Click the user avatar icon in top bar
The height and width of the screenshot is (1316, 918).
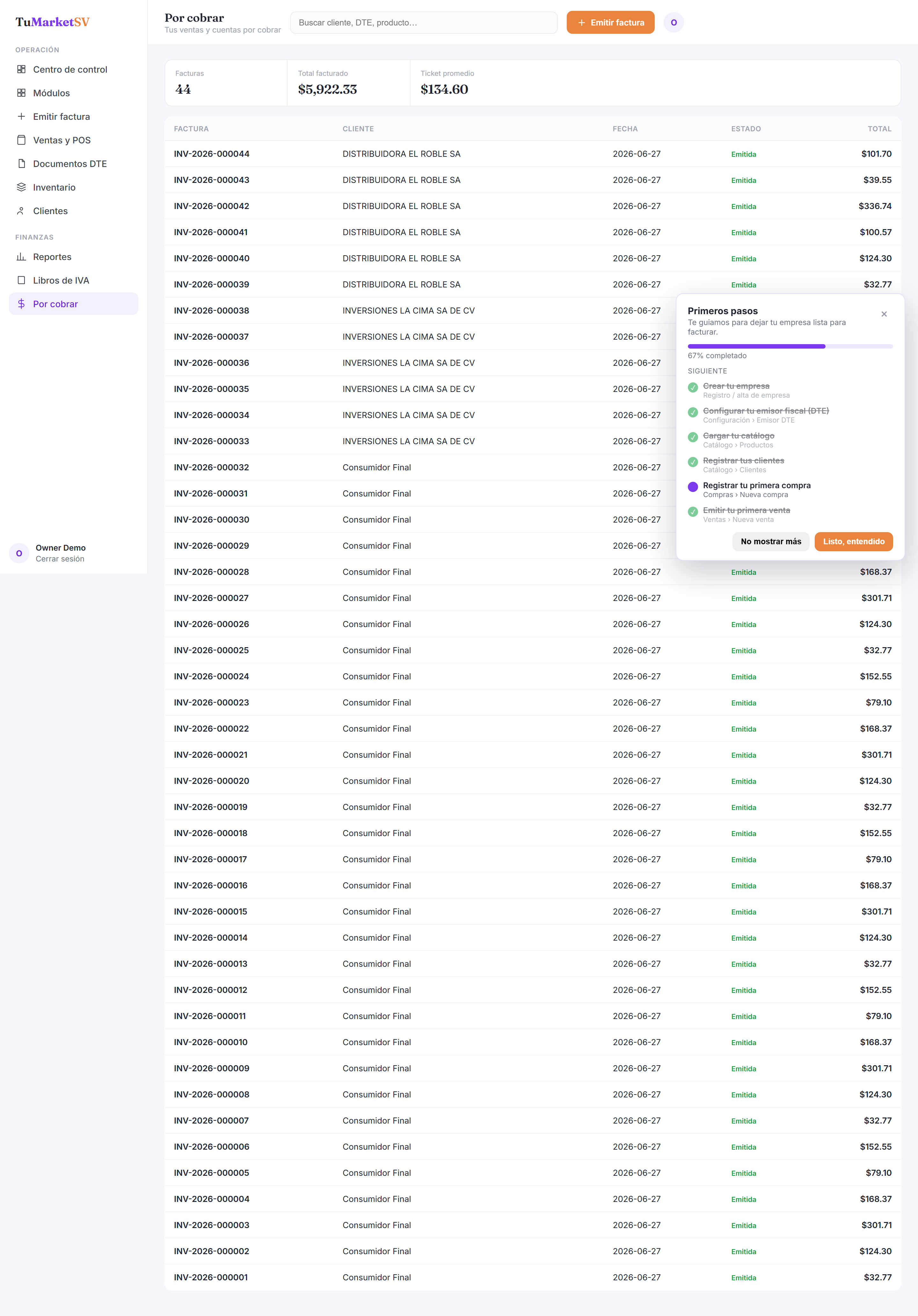674,22
